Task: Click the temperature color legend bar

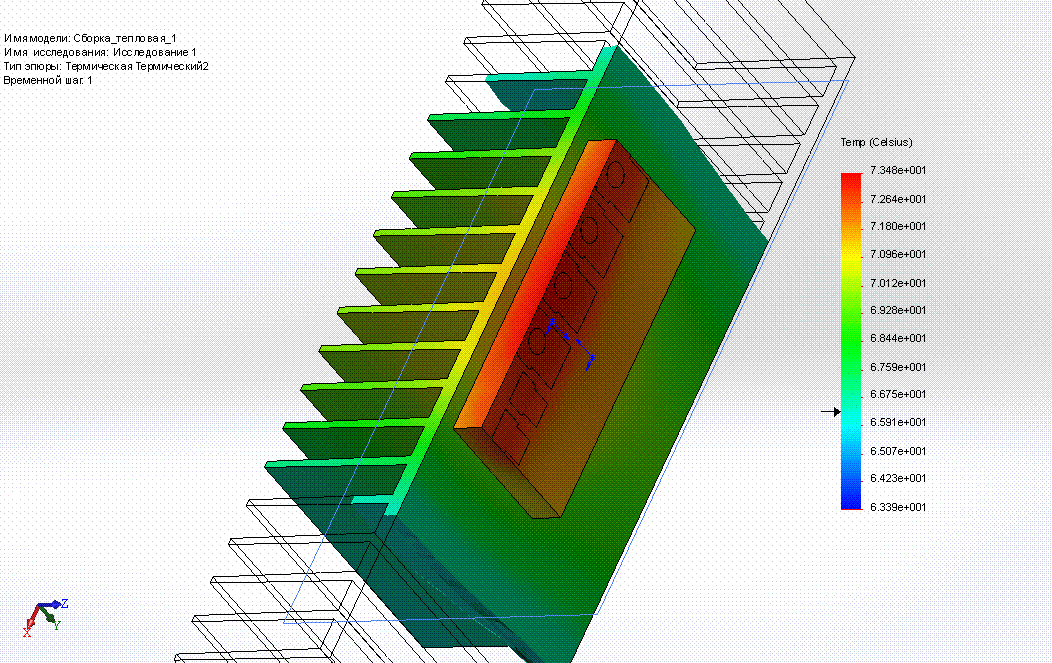Action: [x=851, y=341]
